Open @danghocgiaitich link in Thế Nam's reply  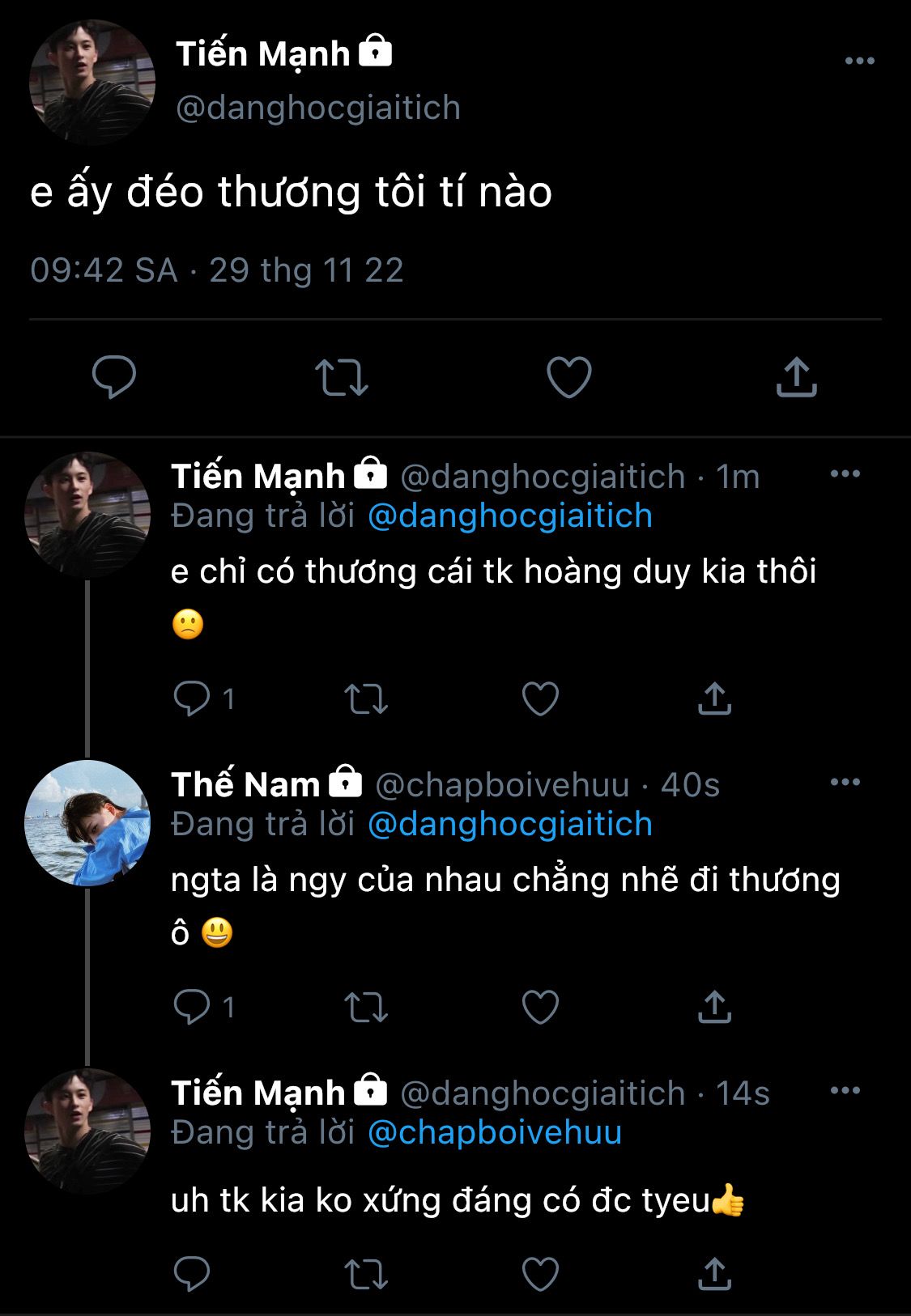[509, 824]
